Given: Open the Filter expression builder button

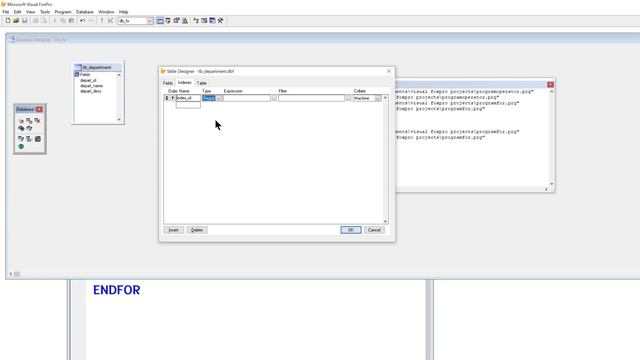Looking at the screenshot, I should click(348, 98).
